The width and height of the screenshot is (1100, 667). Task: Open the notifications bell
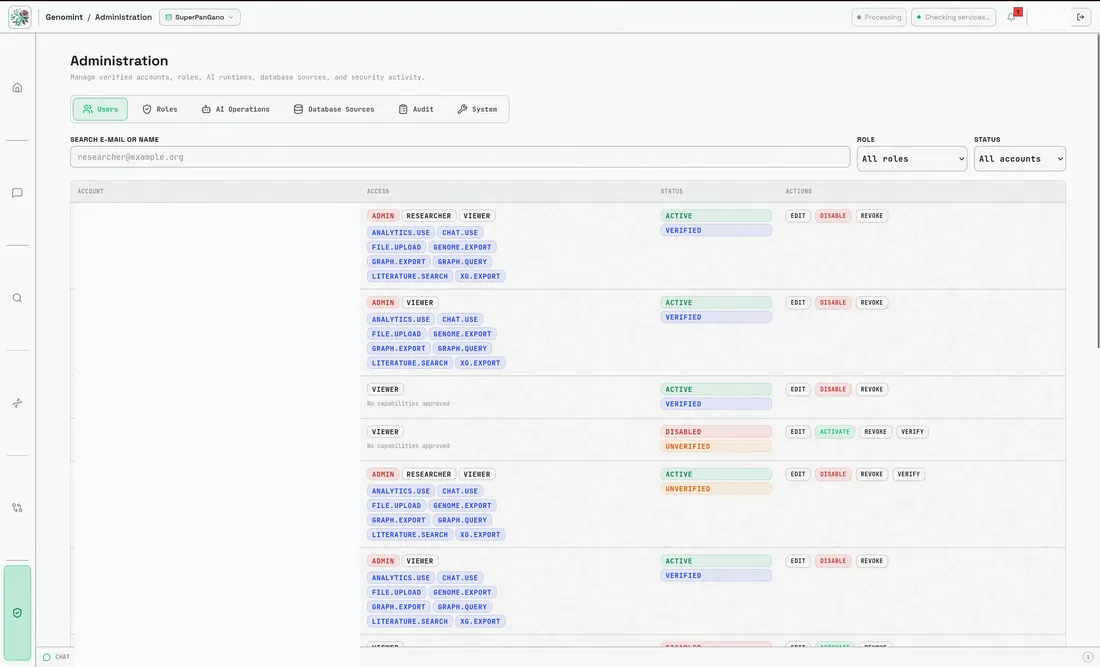pyautogui.click(x=1012, y=17)
